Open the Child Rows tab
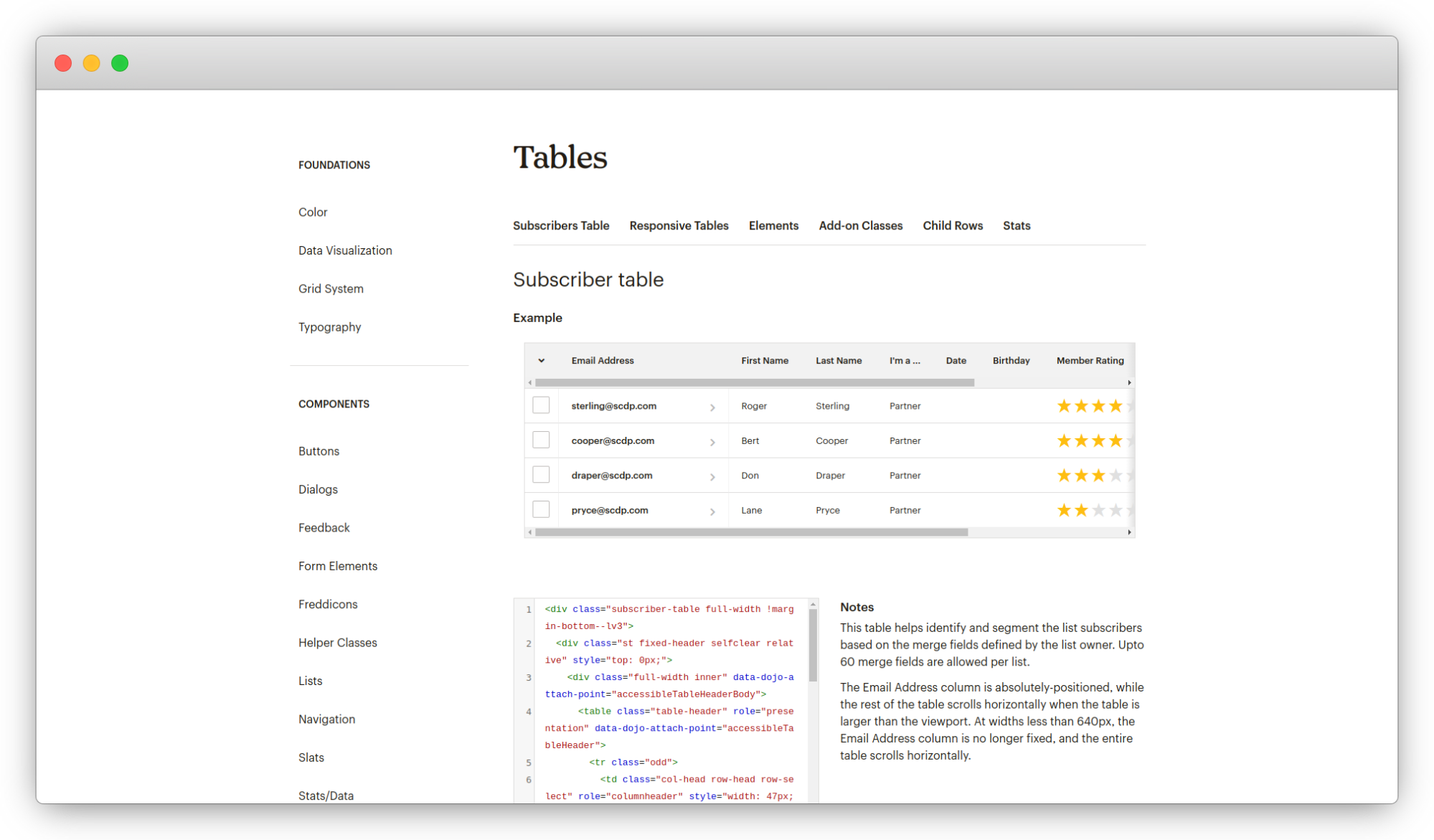 (953, 225)
